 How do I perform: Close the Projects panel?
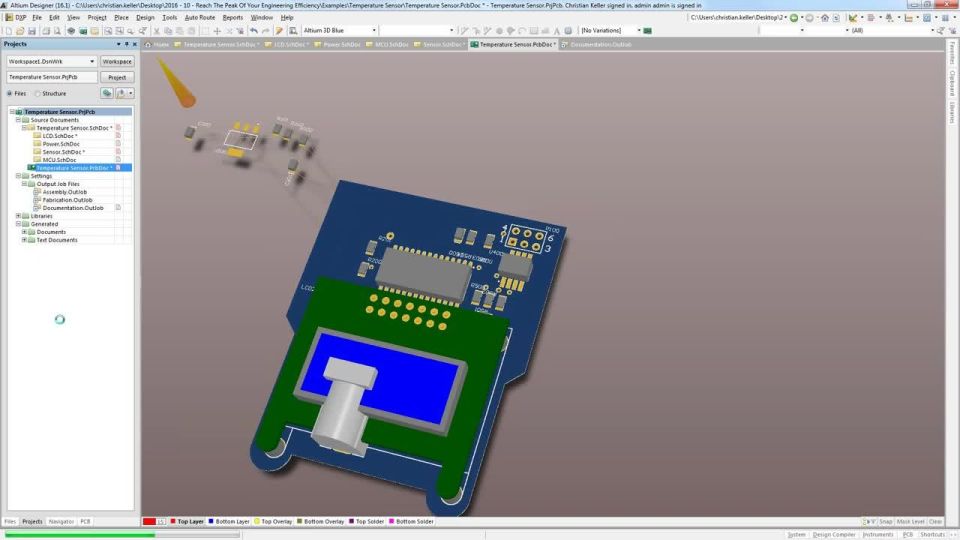(135, 44)
